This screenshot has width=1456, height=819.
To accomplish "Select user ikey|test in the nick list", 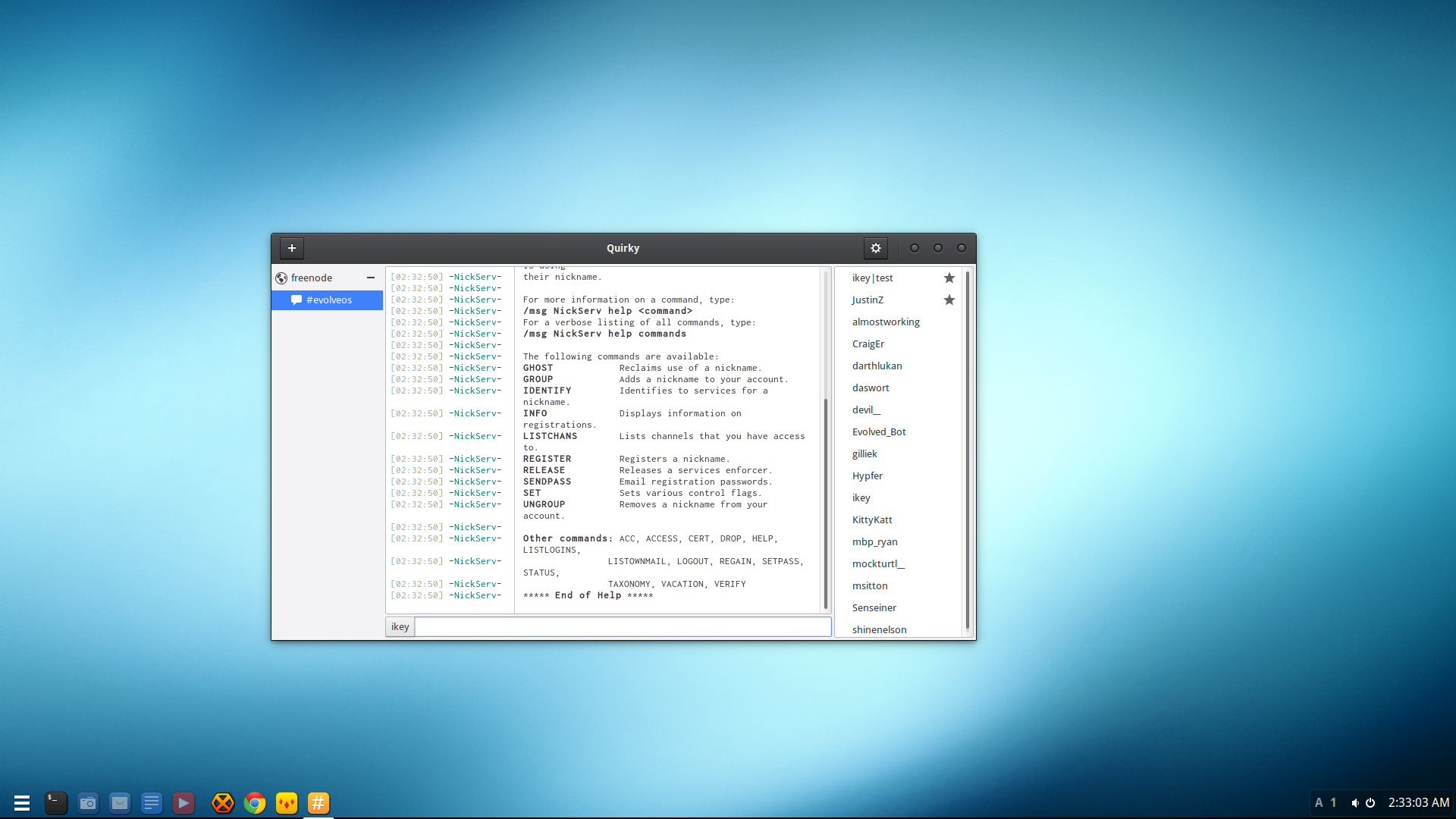I will [899, 278].
